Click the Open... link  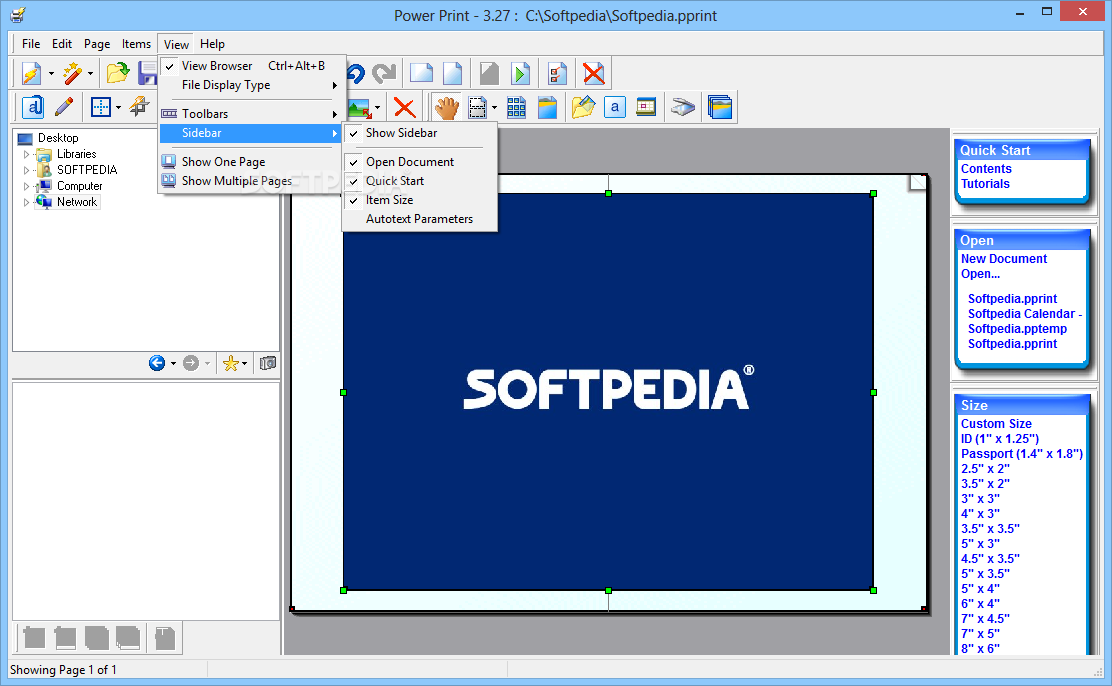click(x=980, y=274)
